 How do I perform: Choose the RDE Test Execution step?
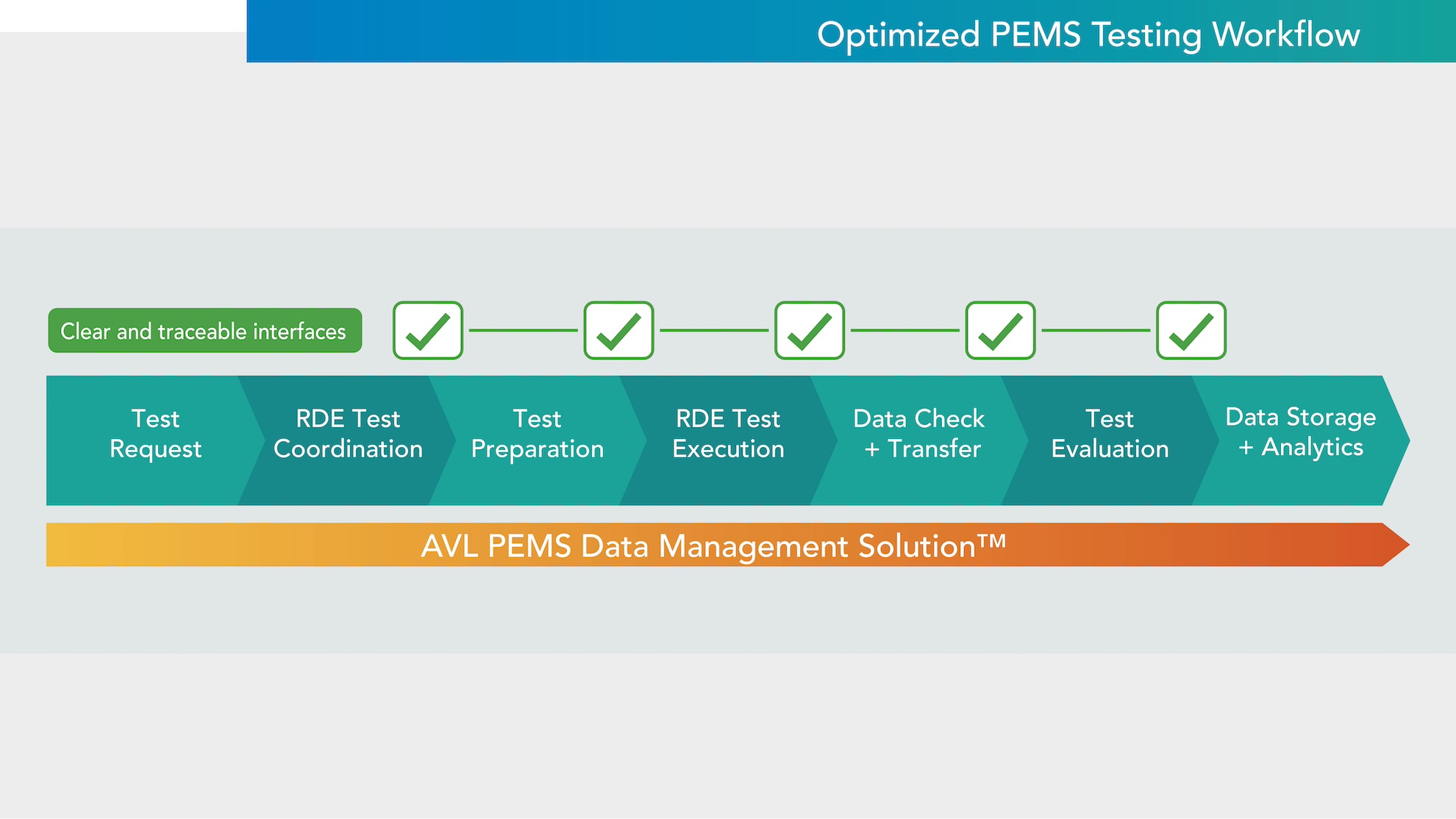click(x=729, y=440)
